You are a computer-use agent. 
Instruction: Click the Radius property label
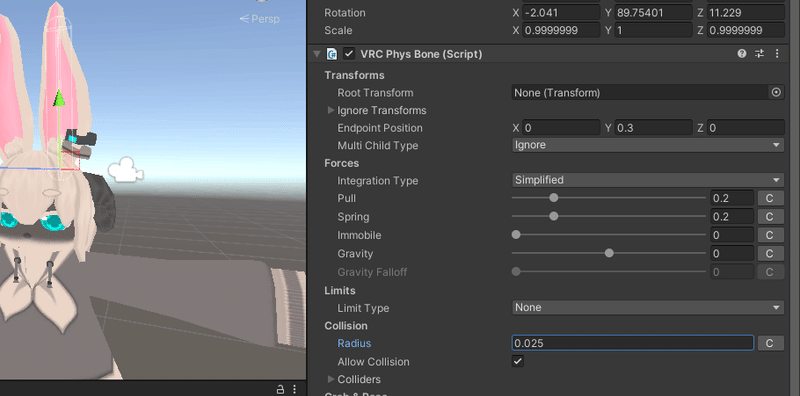[354, 343]
